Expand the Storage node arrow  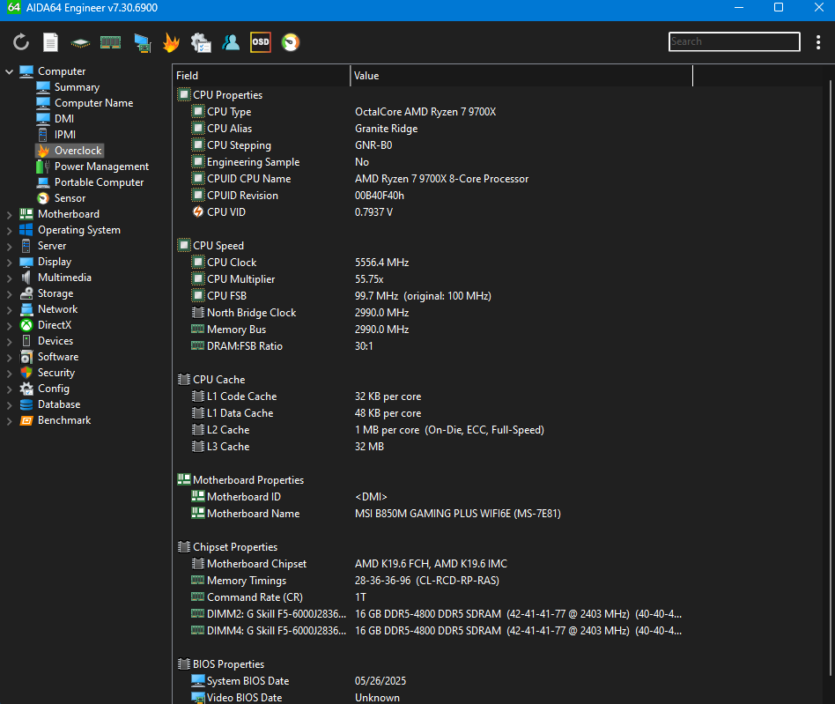(x=9, y=294)
